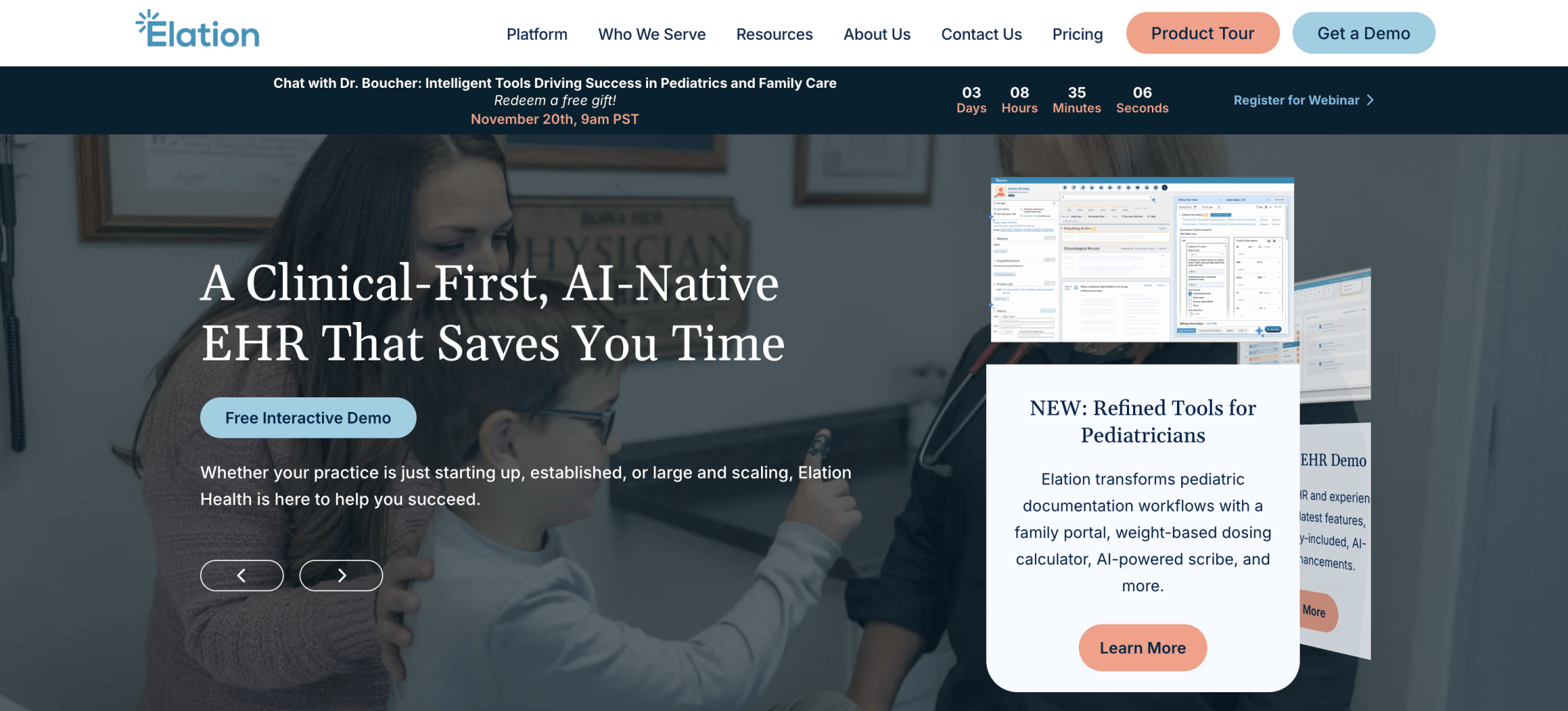Advance to next hero slide arrow
Screen dimensions: 1568x711
tap(341, 576)
